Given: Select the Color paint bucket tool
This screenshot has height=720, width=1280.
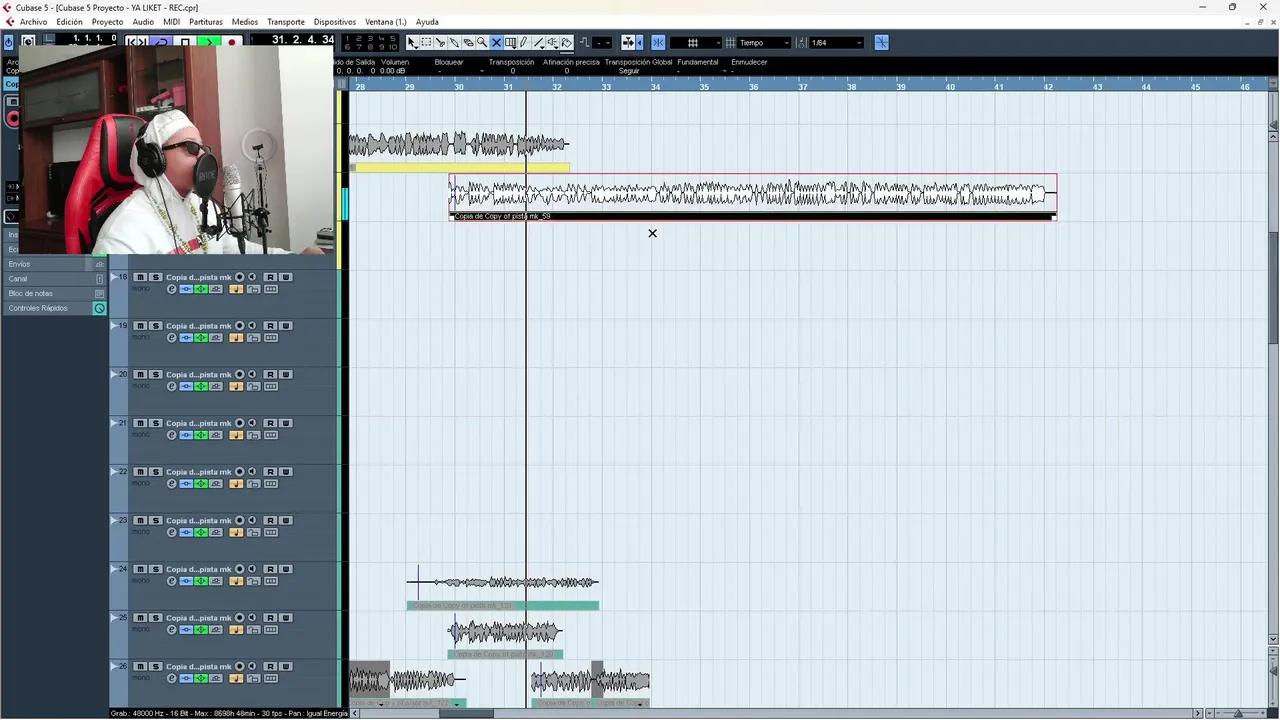Looking at the screenshot, I should coord(566,43).
